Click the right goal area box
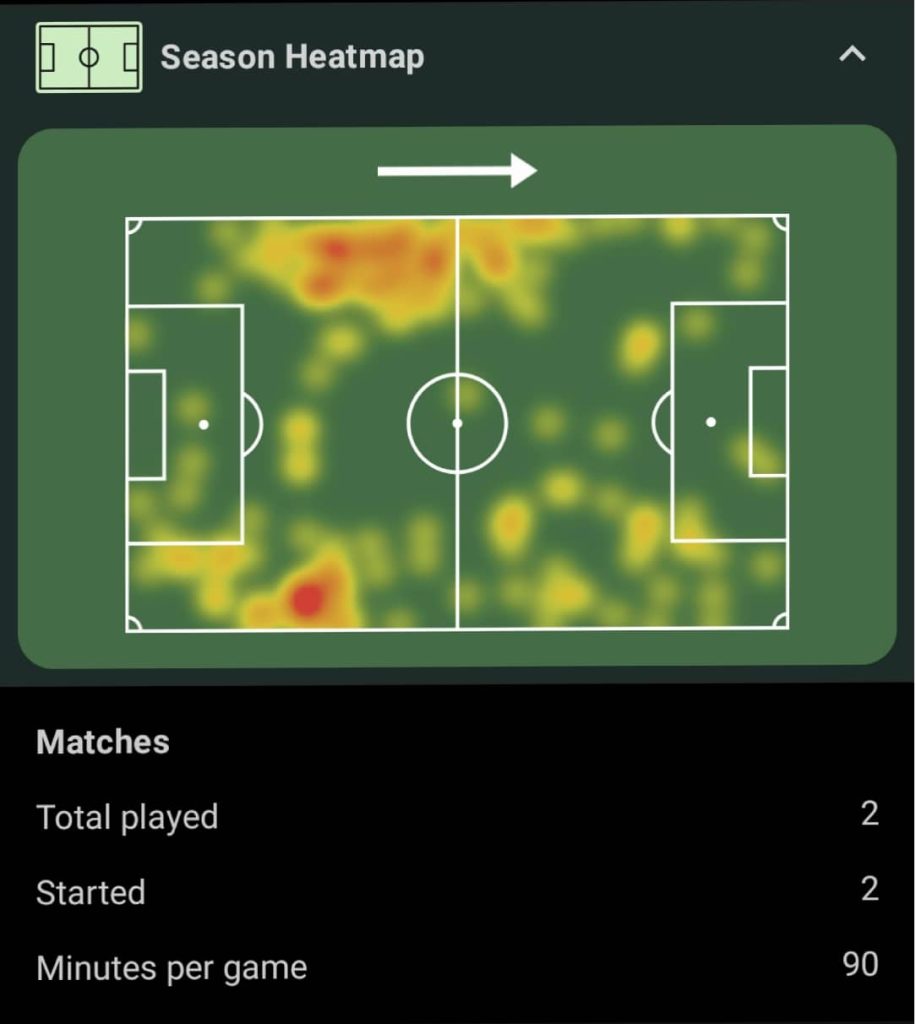The height and width of the screenshot is (1024, 916). pos(768,422)
